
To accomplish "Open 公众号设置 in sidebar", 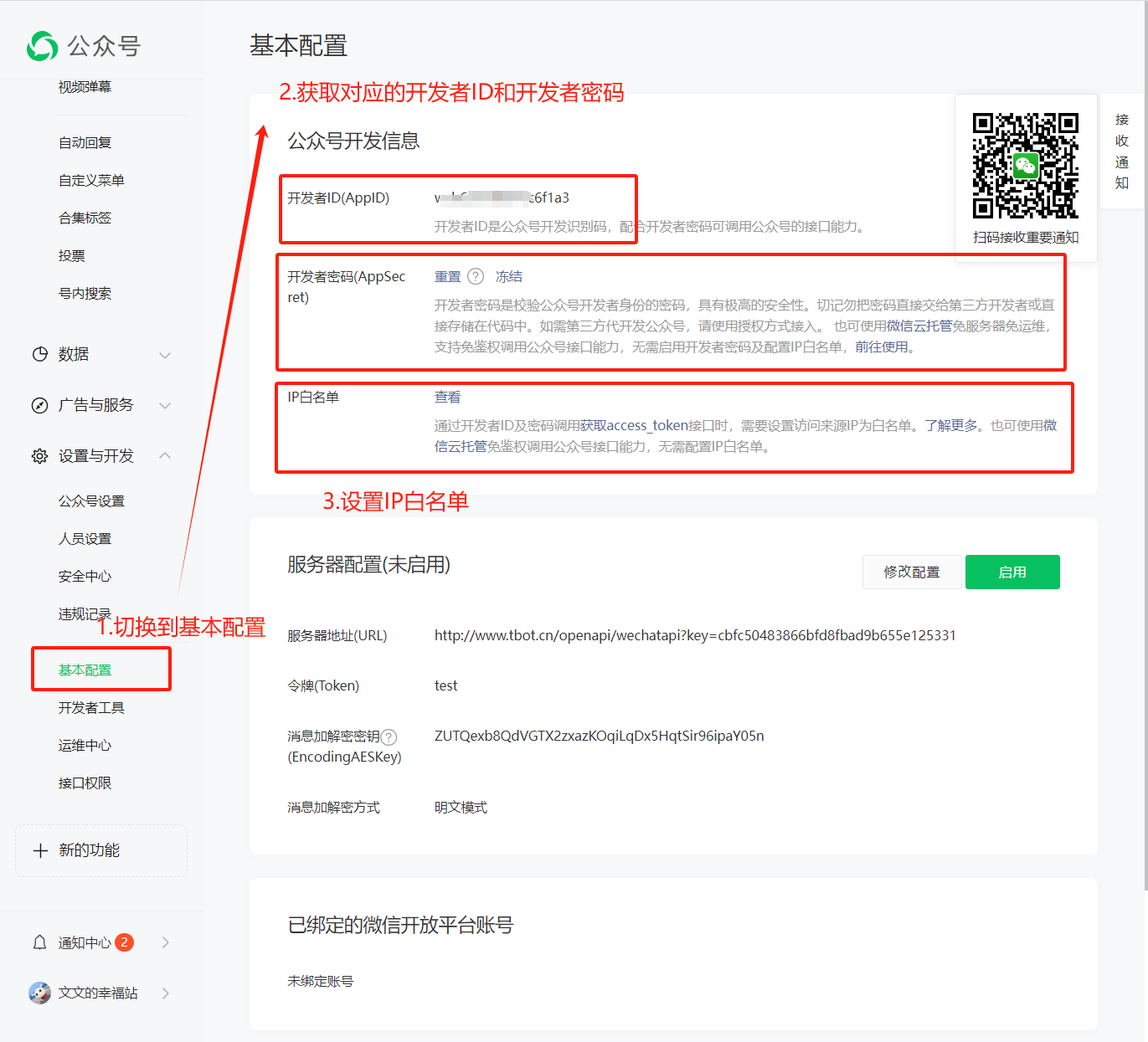I will coord(91,501).
